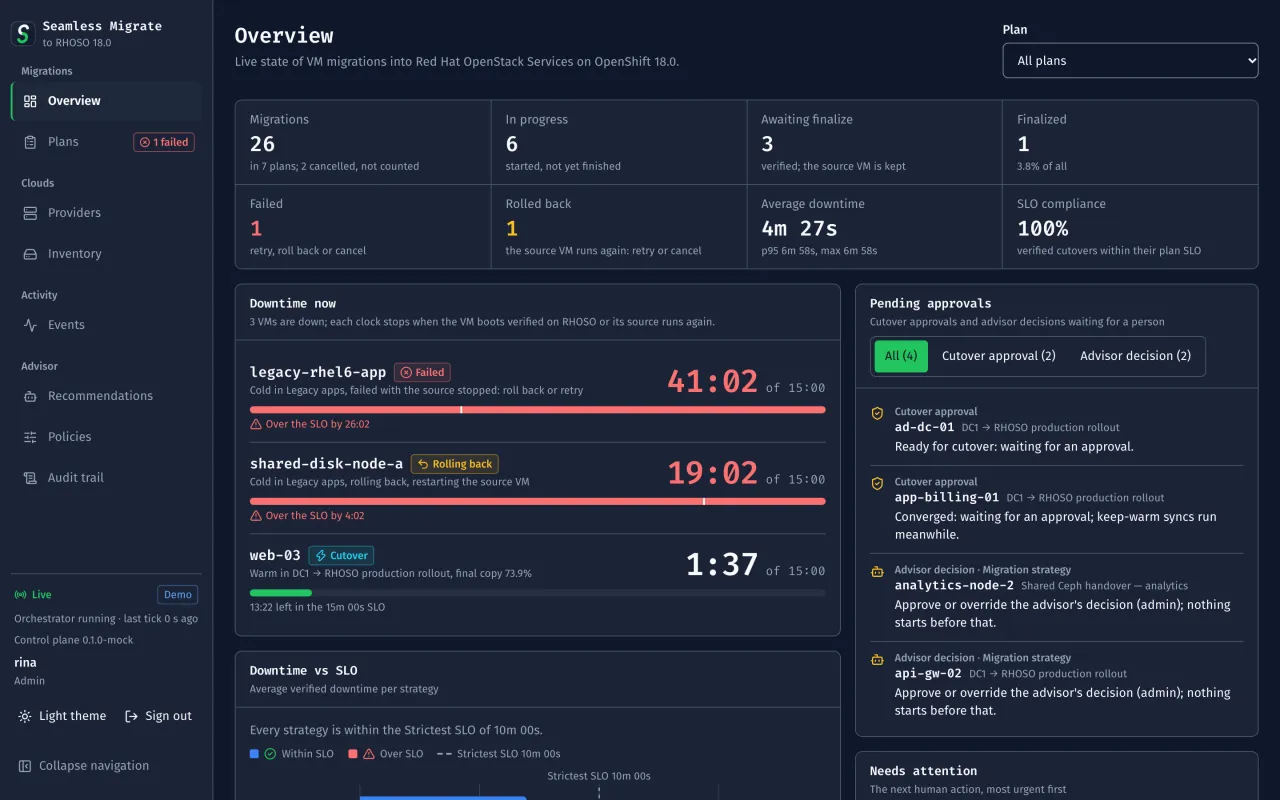Click the "Awaiting finalize 3" stat card
This screenshot has width=1280, height=800.
(x=875, y=142)
